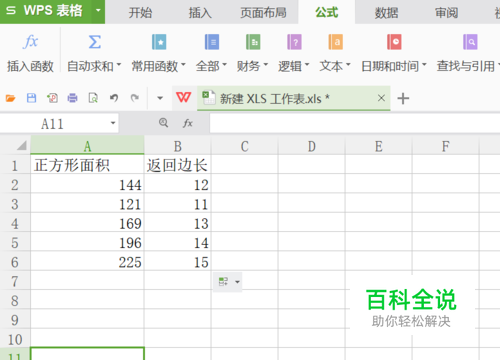Open the Financial (财务) functions icon

pyautogui.click(x=253, y=42)
